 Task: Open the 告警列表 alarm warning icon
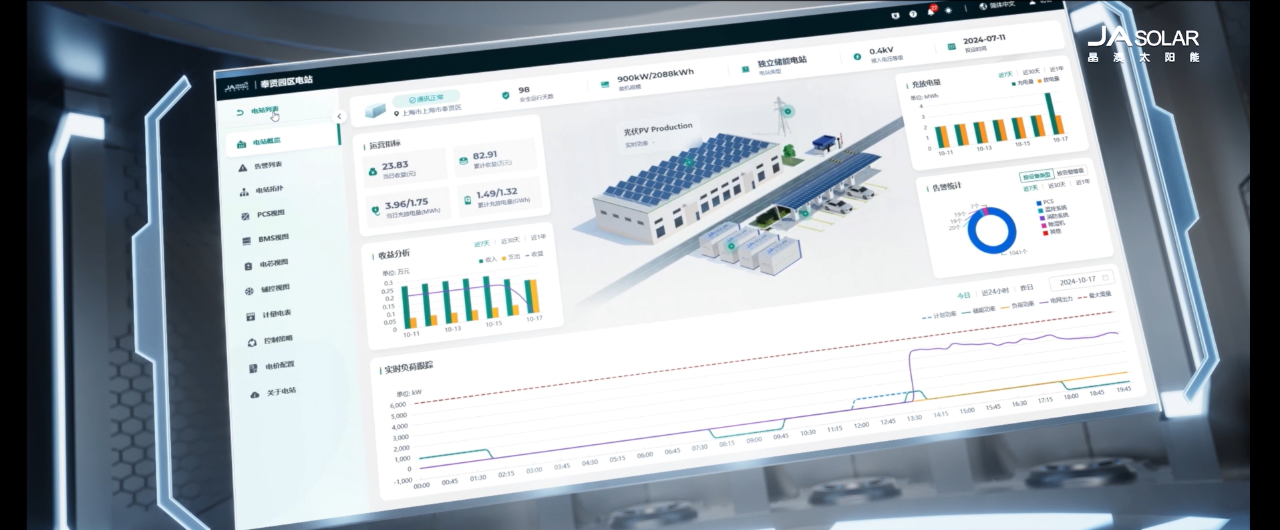pyautogui.click(x=242, y=167)
